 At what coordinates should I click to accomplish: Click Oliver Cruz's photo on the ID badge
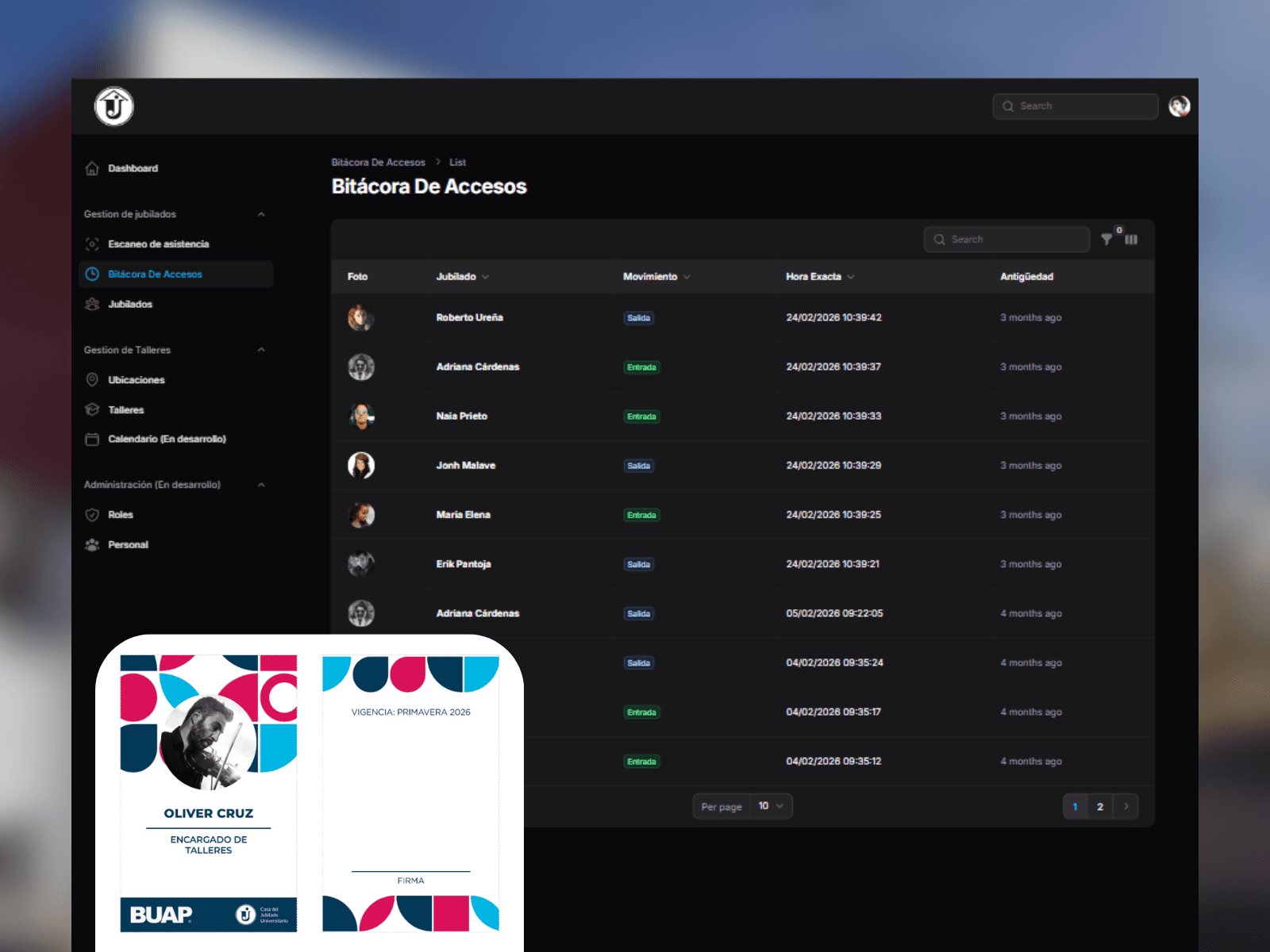click(x=209, y=743)
